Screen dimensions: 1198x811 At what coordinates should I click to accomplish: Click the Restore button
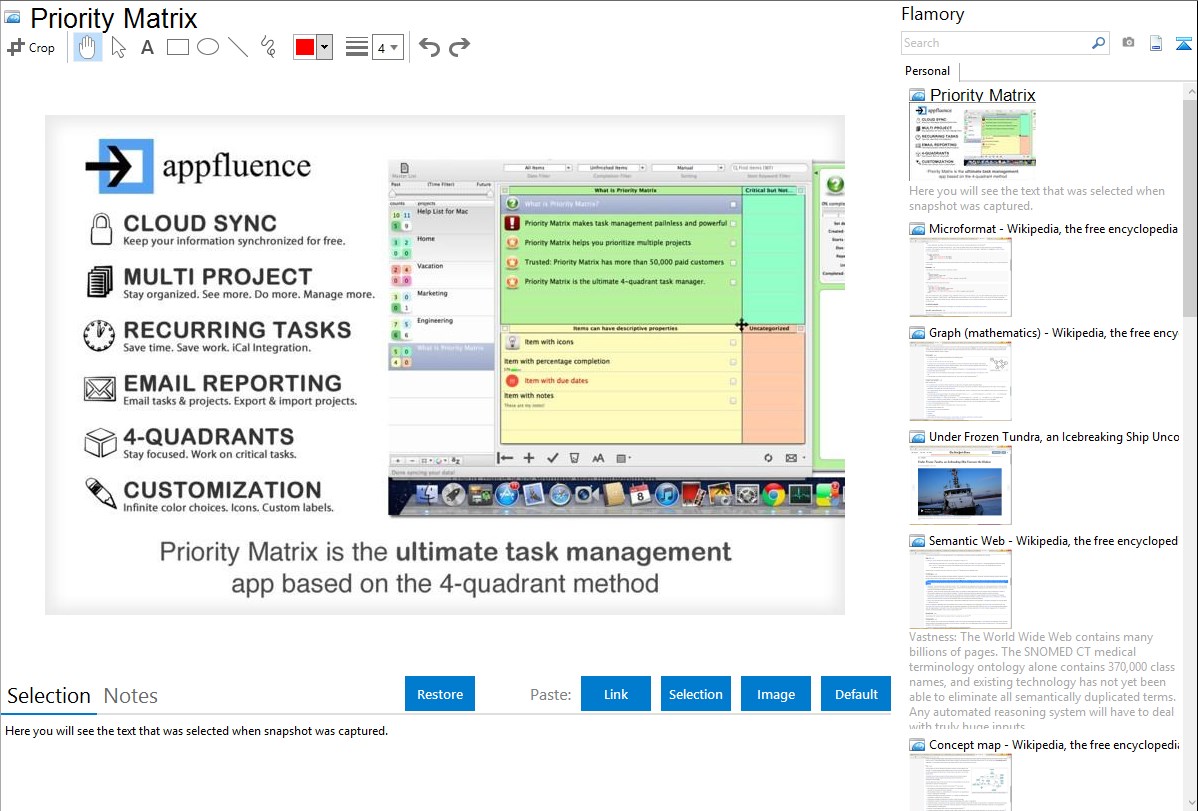pos(440,694)
